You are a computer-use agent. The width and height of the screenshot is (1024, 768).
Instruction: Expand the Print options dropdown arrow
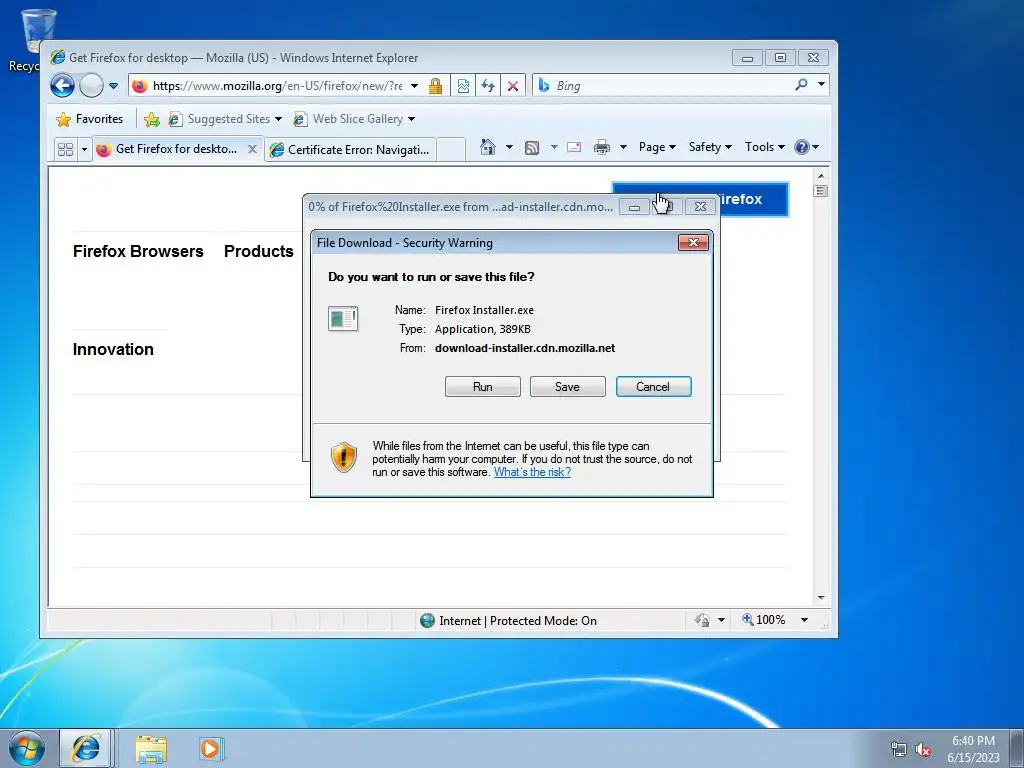tap(623, 147)
